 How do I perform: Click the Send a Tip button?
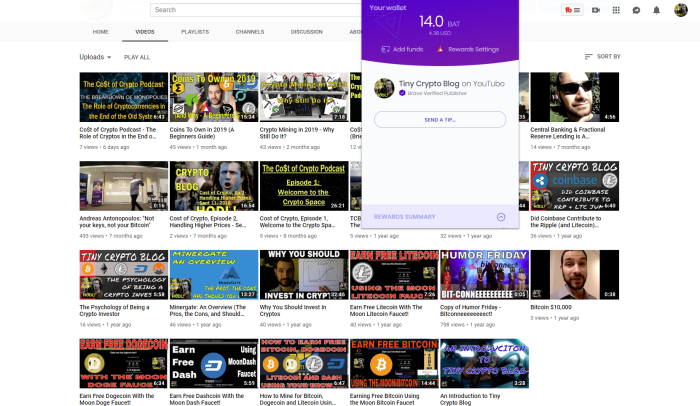tap(440, 120)
